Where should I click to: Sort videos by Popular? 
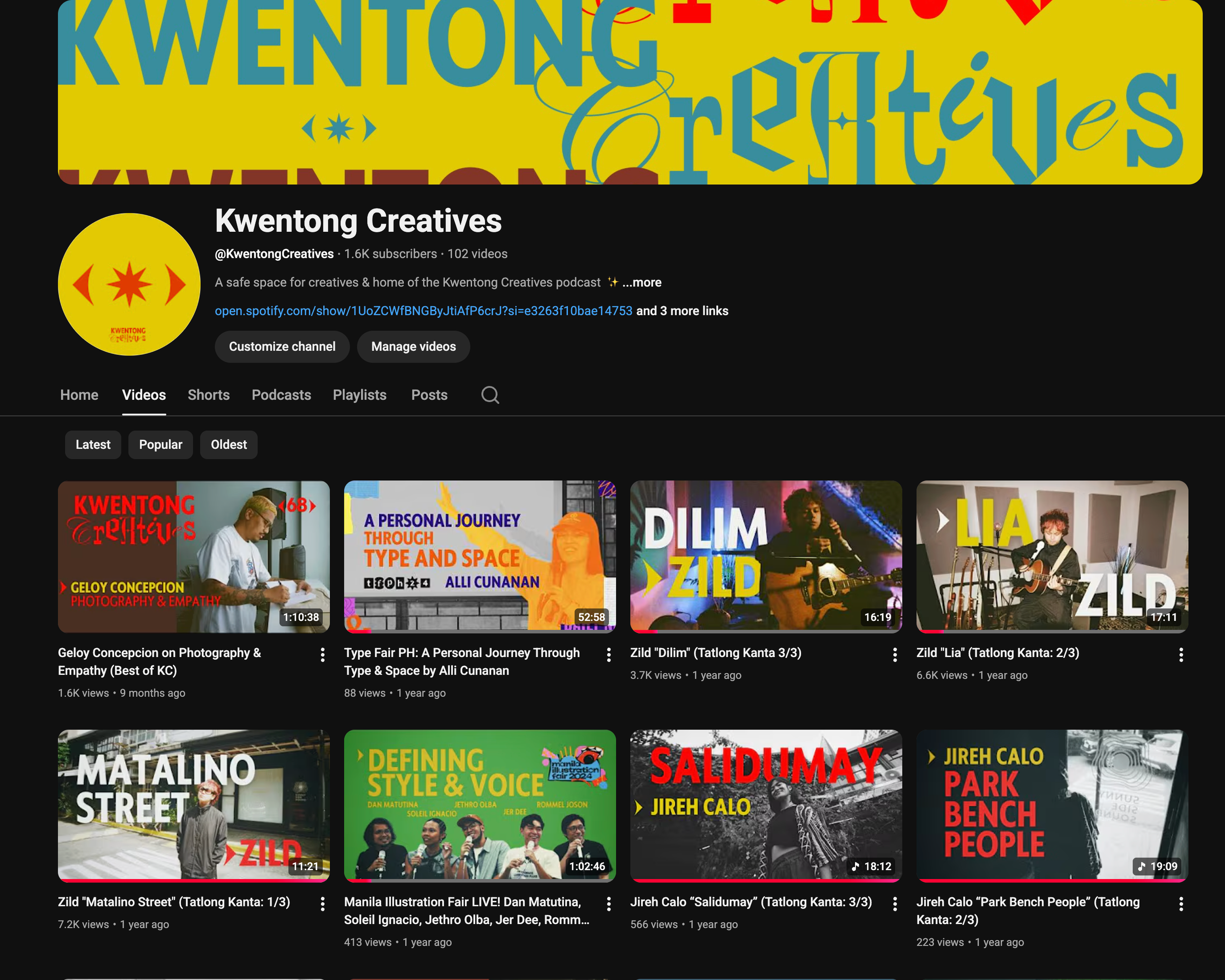160,444
